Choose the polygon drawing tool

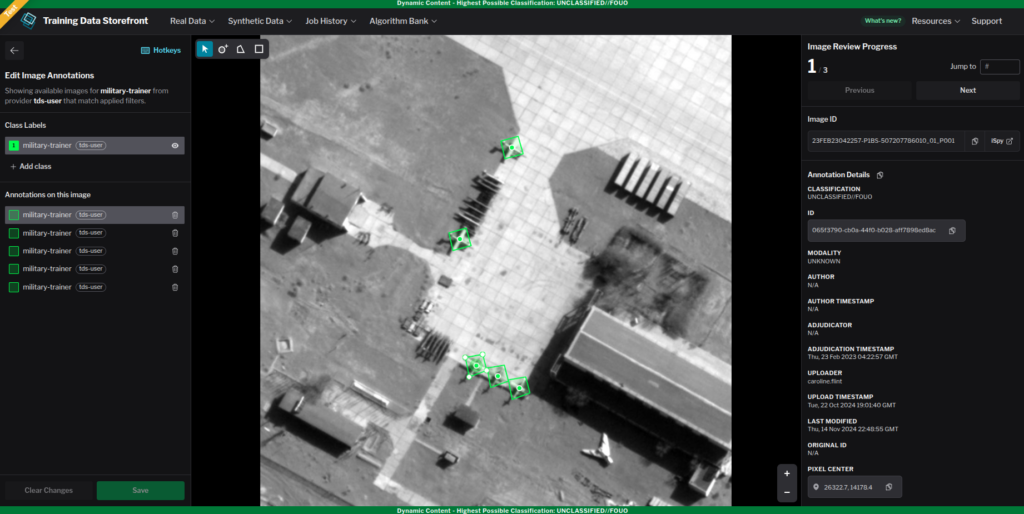coord(240,49)
